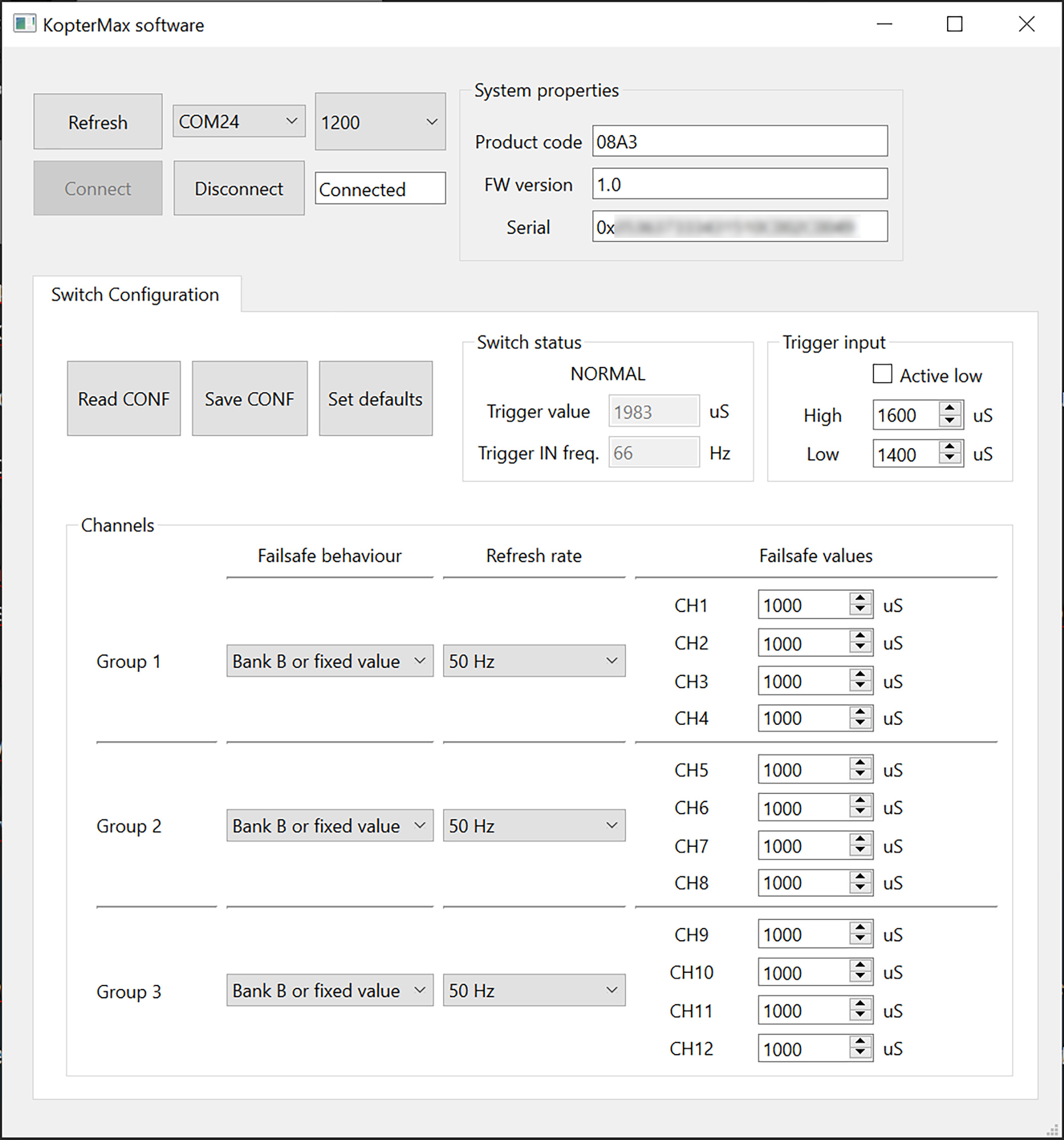Expand Group 3 failsafe behaviour dropdown
The image size is (1064, 1140).
click(330, 991)
